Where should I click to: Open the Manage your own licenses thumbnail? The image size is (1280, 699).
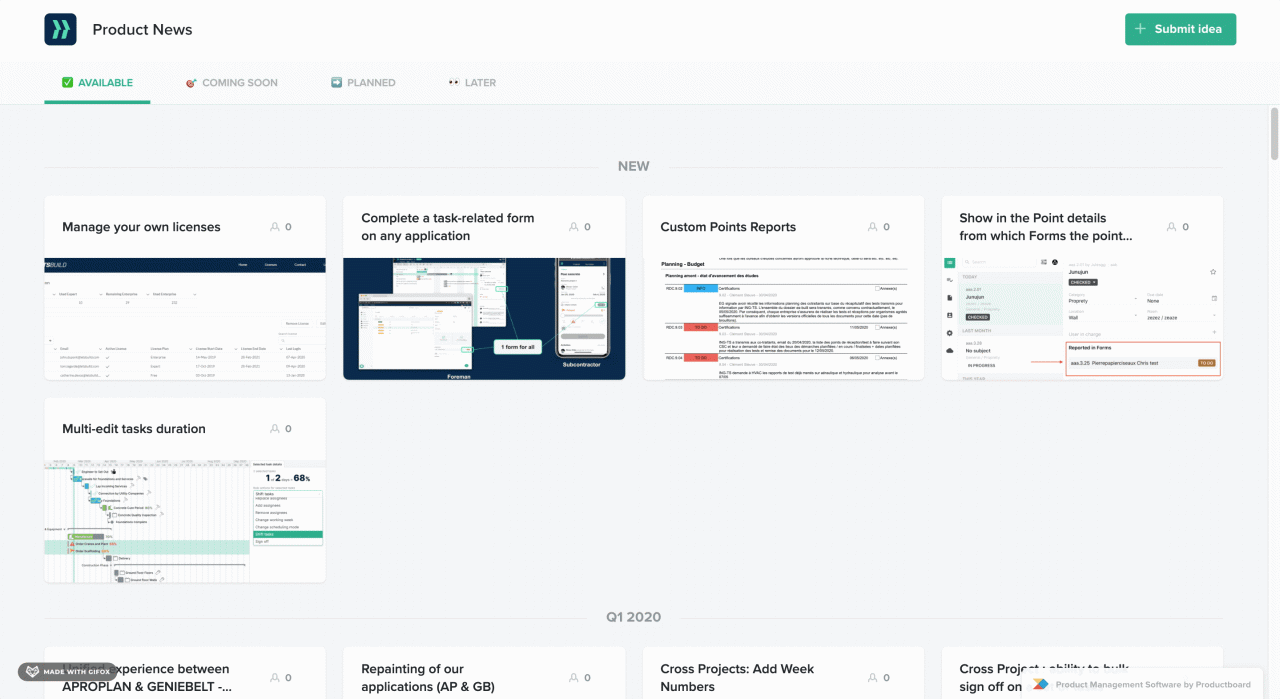tap(185, 319)
